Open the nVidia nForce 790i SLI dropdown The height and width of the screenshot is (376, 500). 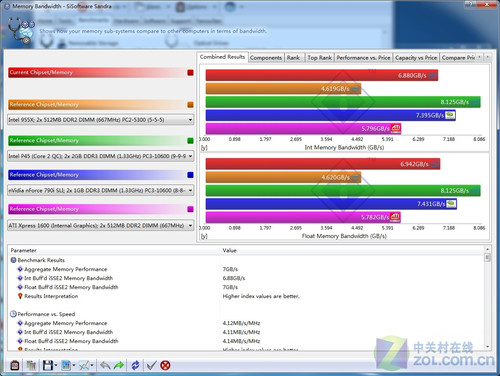click(x=100, y=190)
